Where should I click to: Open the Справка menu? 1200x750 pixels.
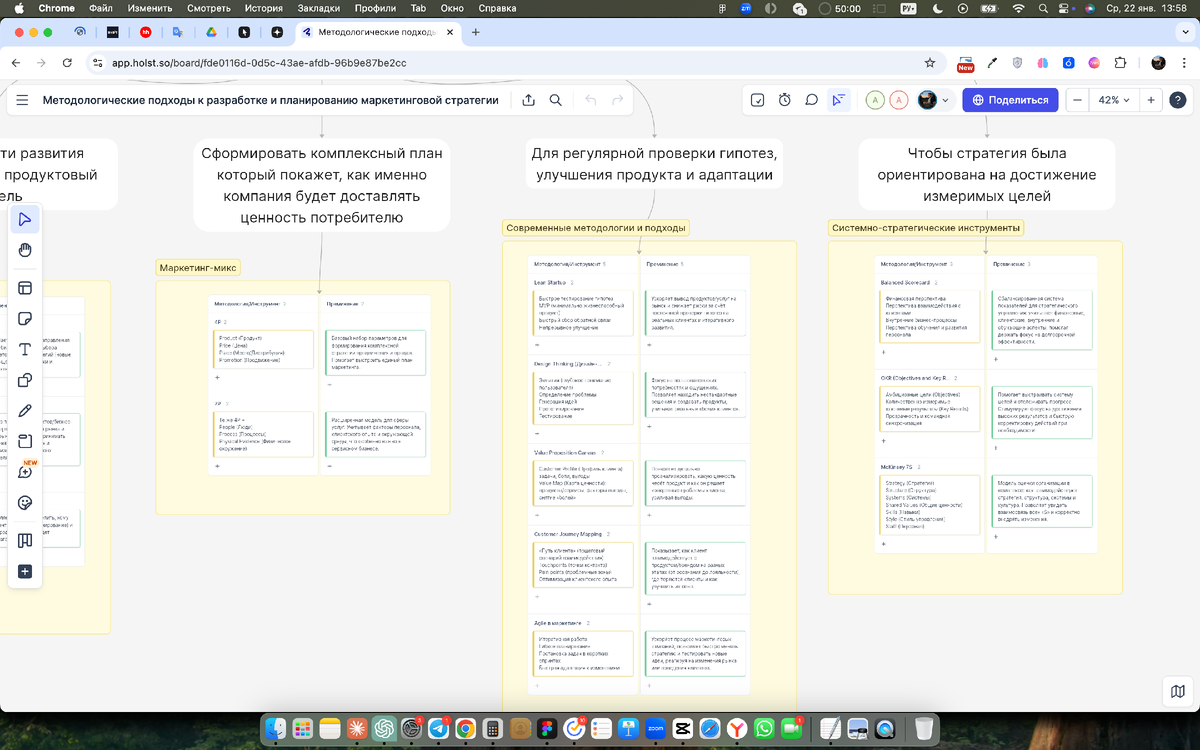[498, 8]
